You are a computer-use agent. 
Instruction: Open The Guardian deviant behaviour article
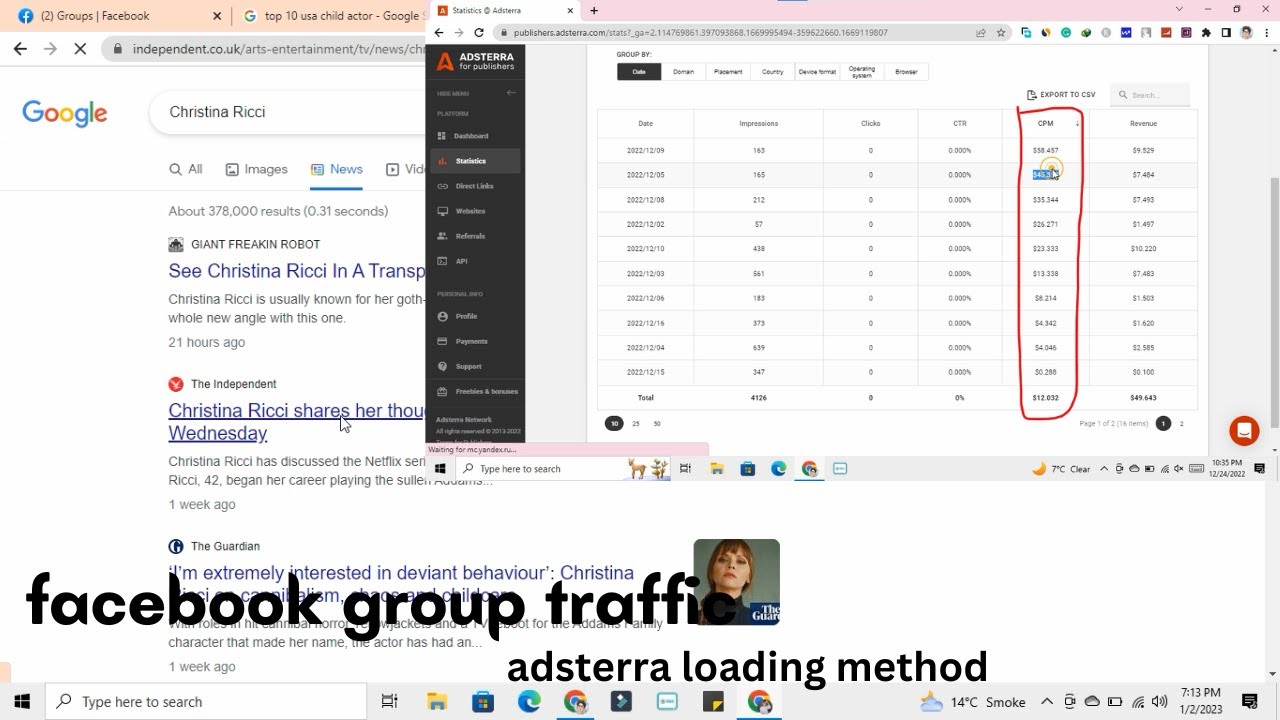pos(401,573)
